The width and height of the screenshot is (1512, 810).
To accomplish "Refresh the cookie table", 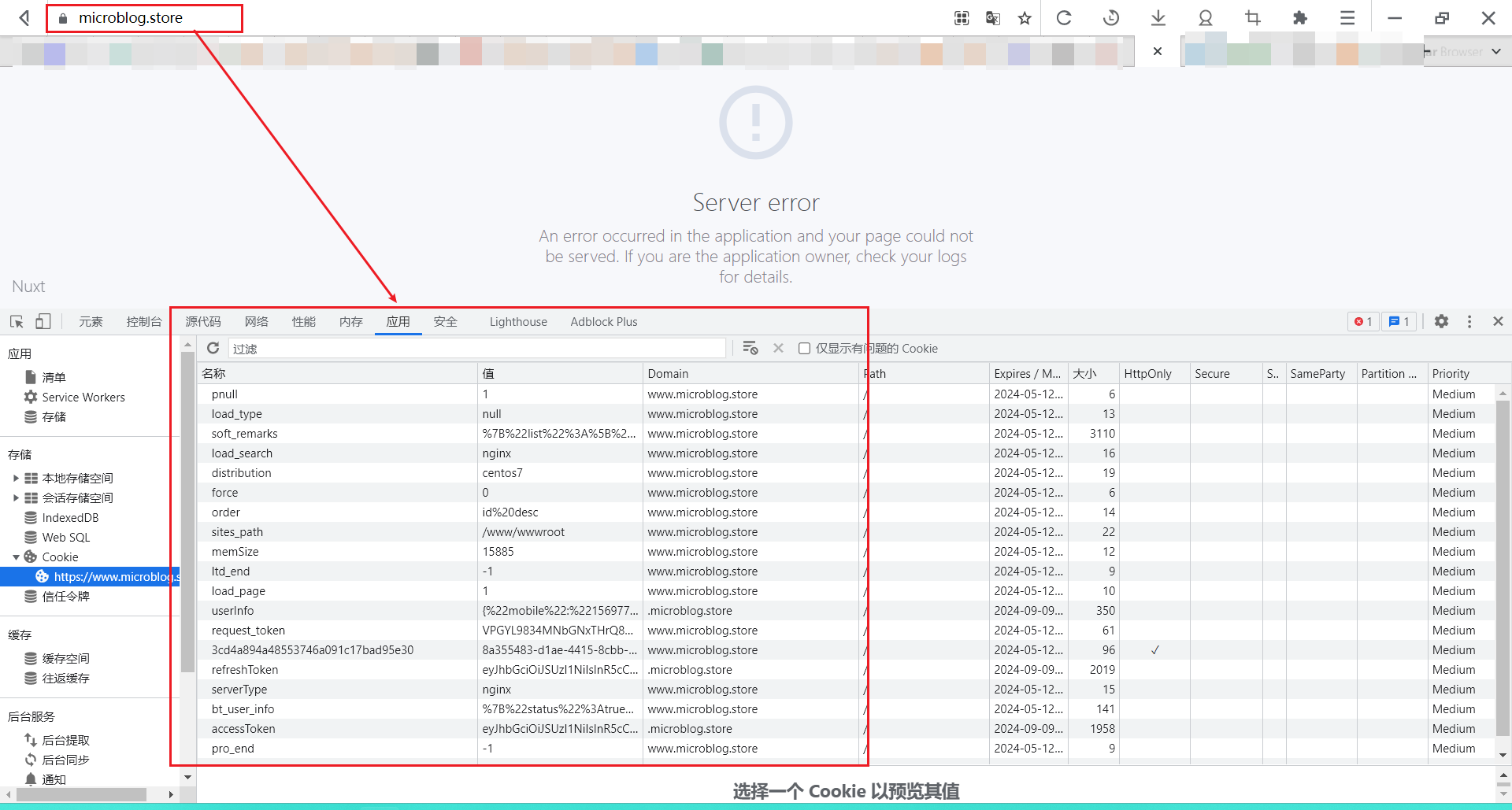I will tap(213, 348).
